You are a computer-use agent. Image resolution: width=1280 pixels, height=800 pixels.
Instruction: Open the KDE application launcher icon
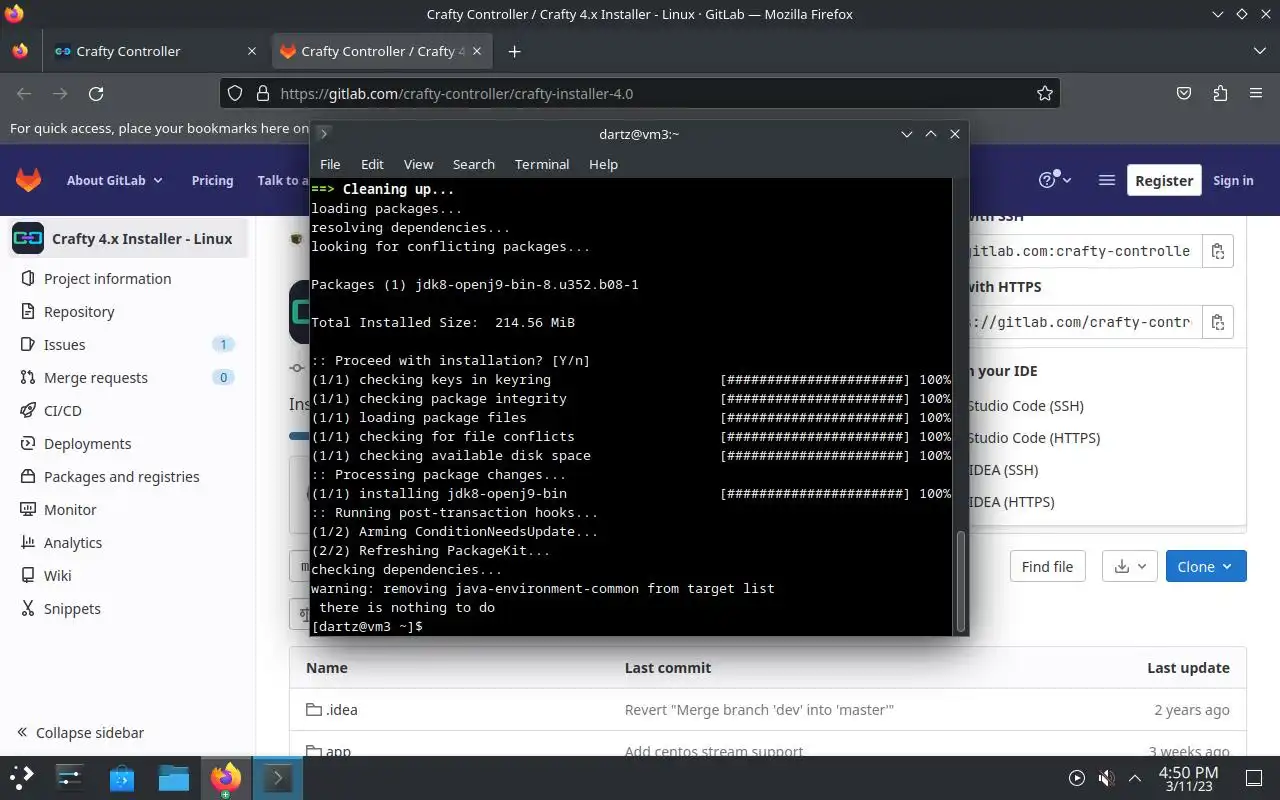point(22,777)
